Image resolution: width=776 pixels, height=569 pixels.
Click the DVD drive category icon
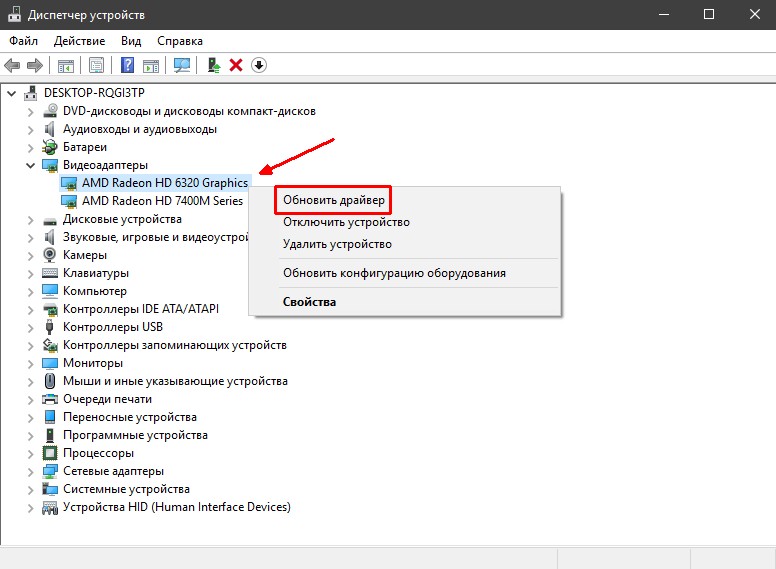point(50,111)
